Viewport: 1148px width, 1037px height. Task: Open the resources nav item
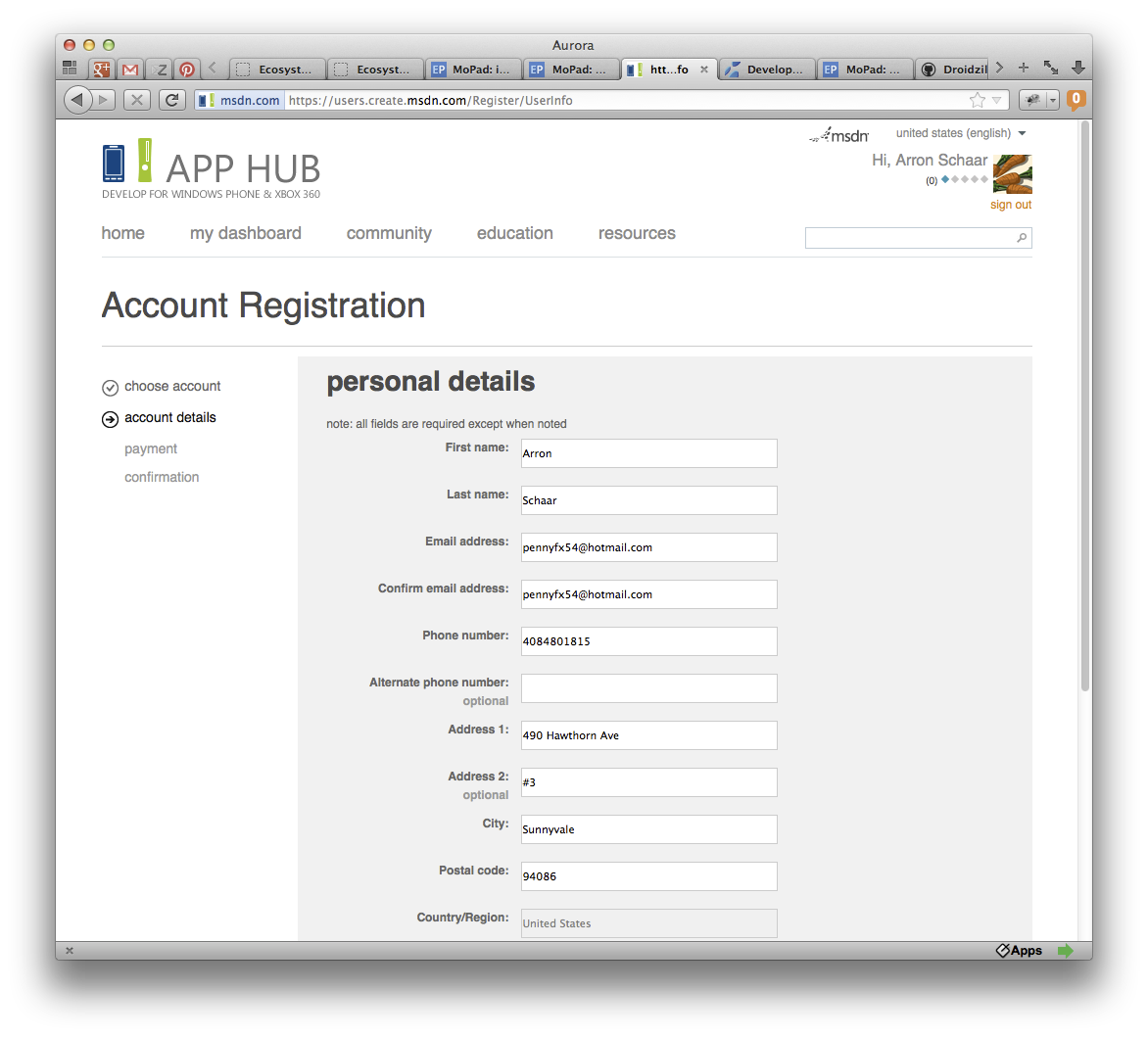click(637, 233)
